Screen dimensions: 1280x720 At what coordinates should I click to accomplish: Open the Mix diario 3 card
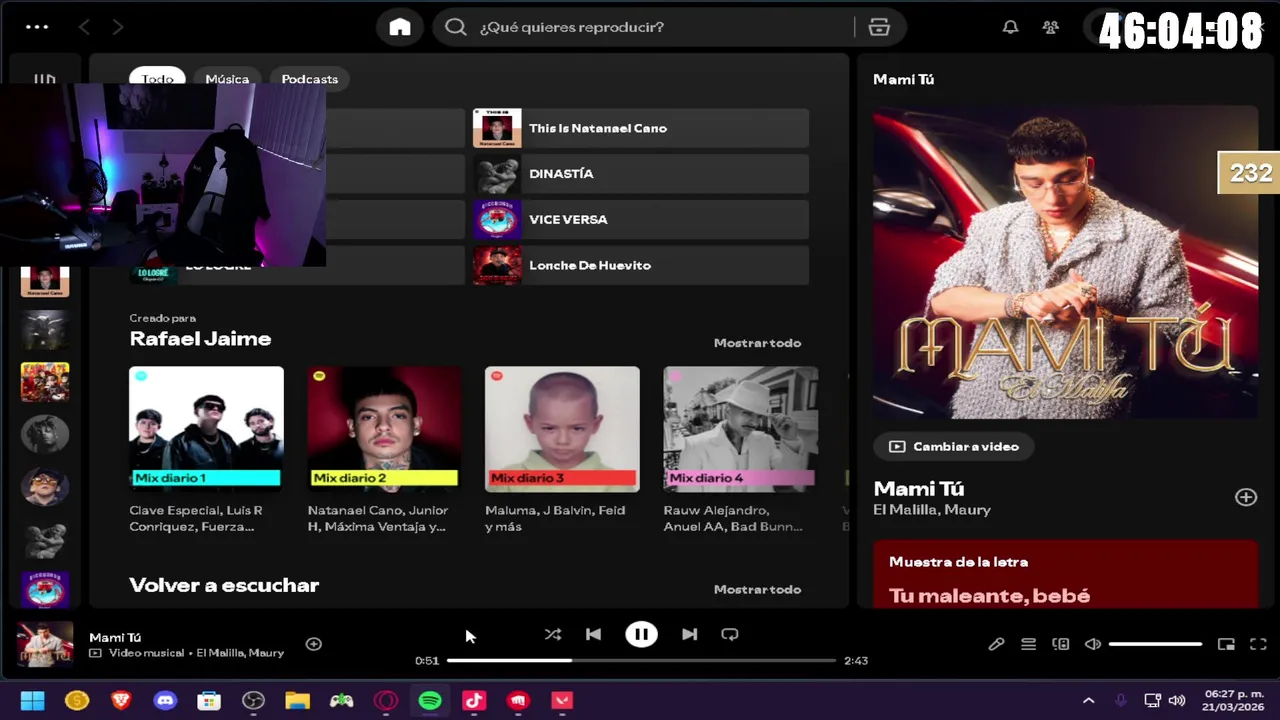[562, 450]
